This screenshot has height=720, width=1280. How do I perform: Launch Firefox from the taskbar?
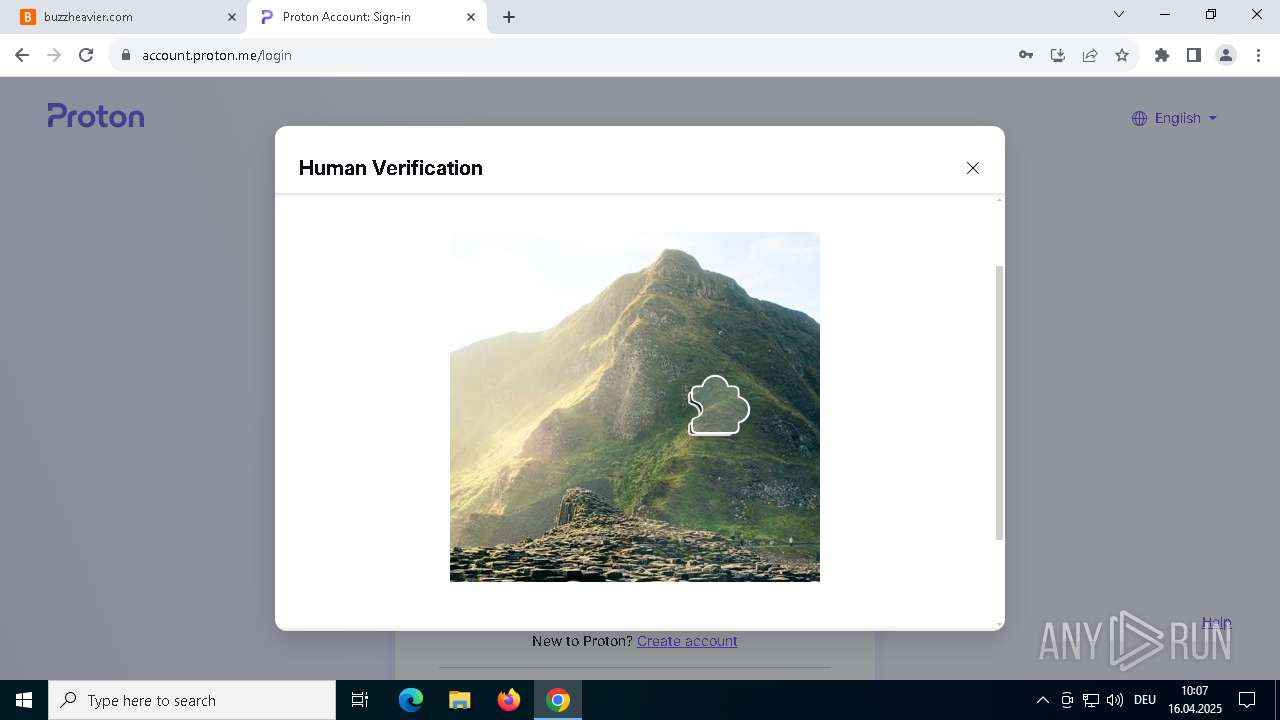509,700
